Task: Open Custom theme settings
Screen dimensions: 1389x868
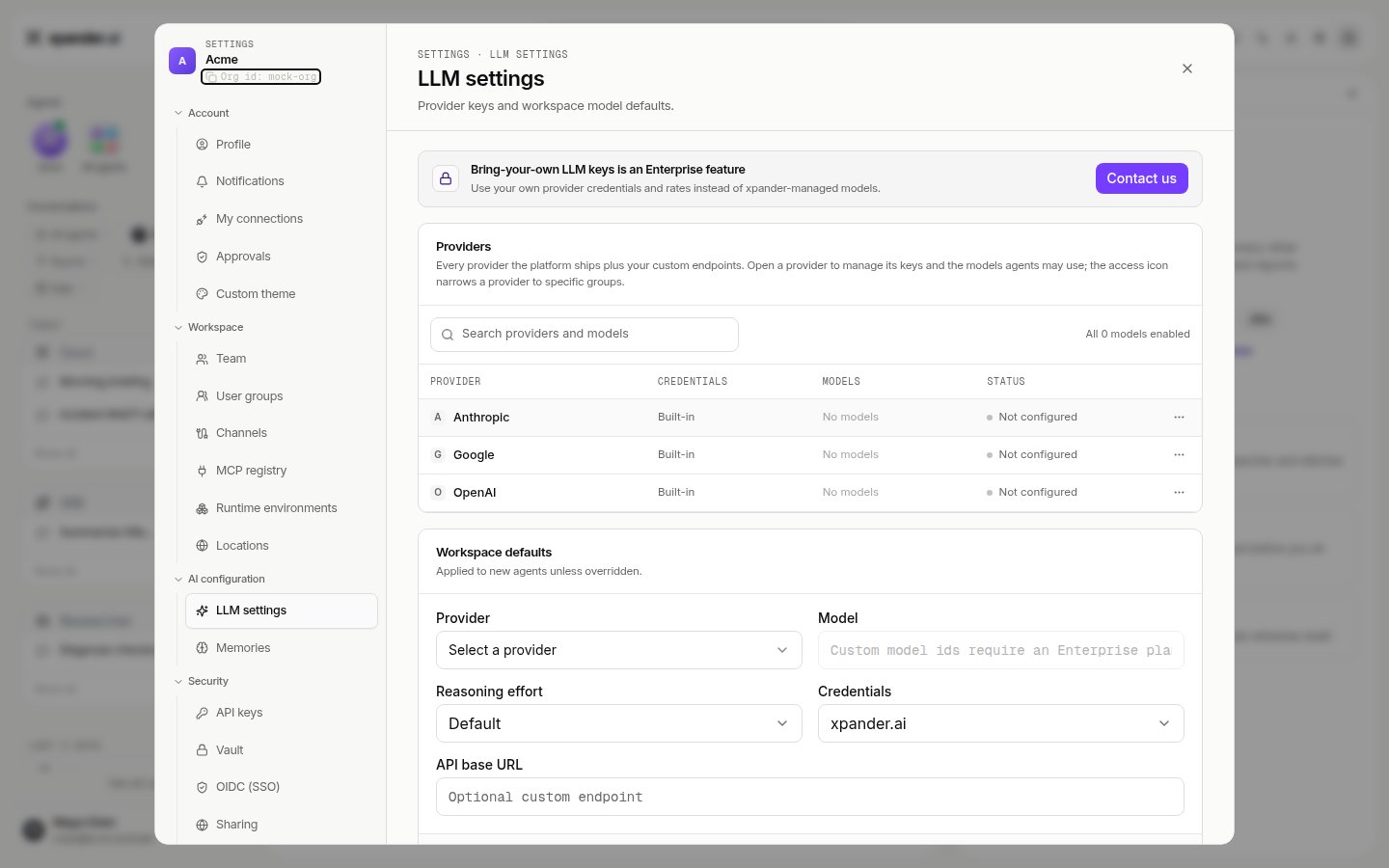Action: tap(281, 294)
